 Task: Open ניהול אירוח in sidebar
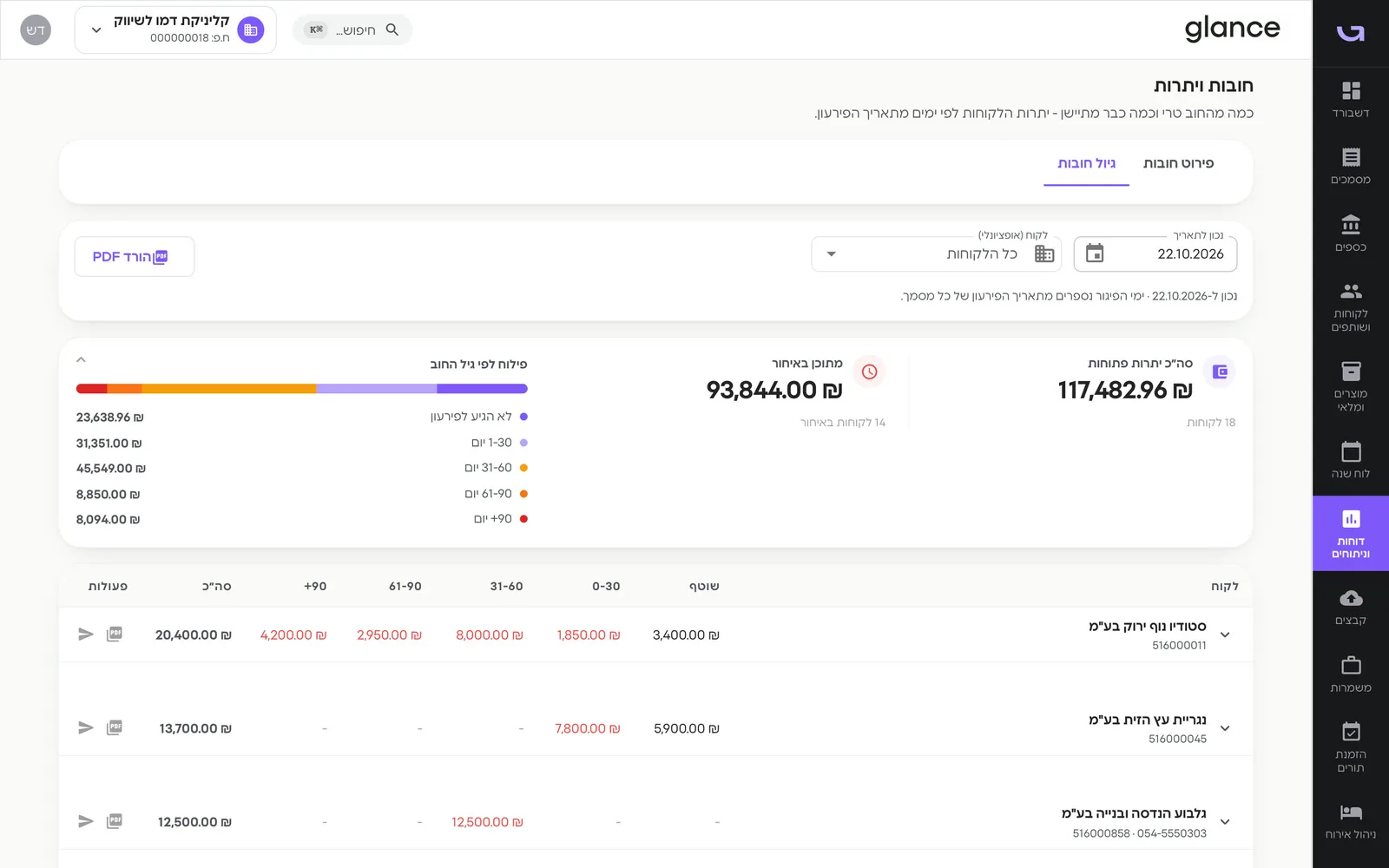point(1351,820)
